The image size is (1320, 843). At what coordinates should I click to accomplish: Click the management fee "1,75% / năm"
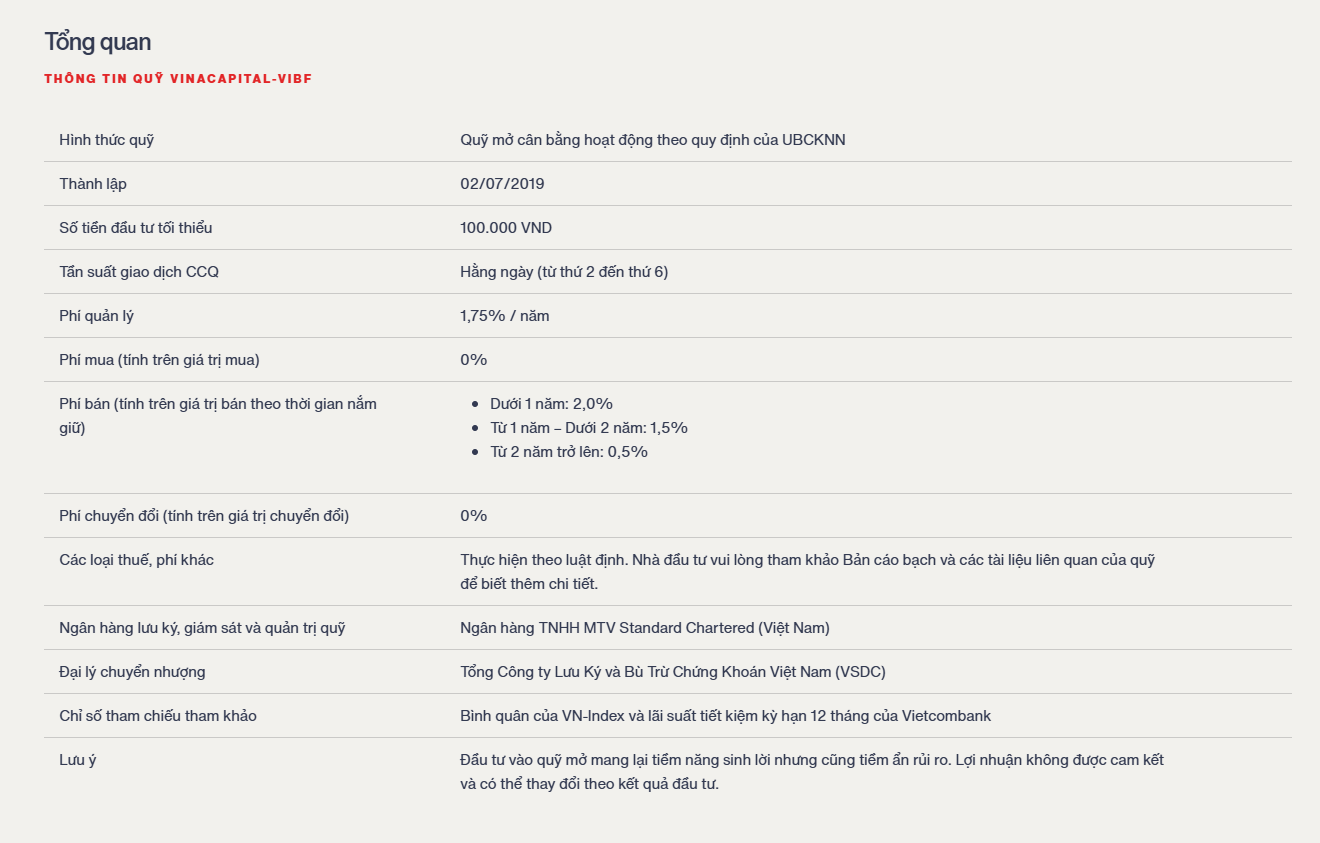pyautogui.click(x=505, y=316)
